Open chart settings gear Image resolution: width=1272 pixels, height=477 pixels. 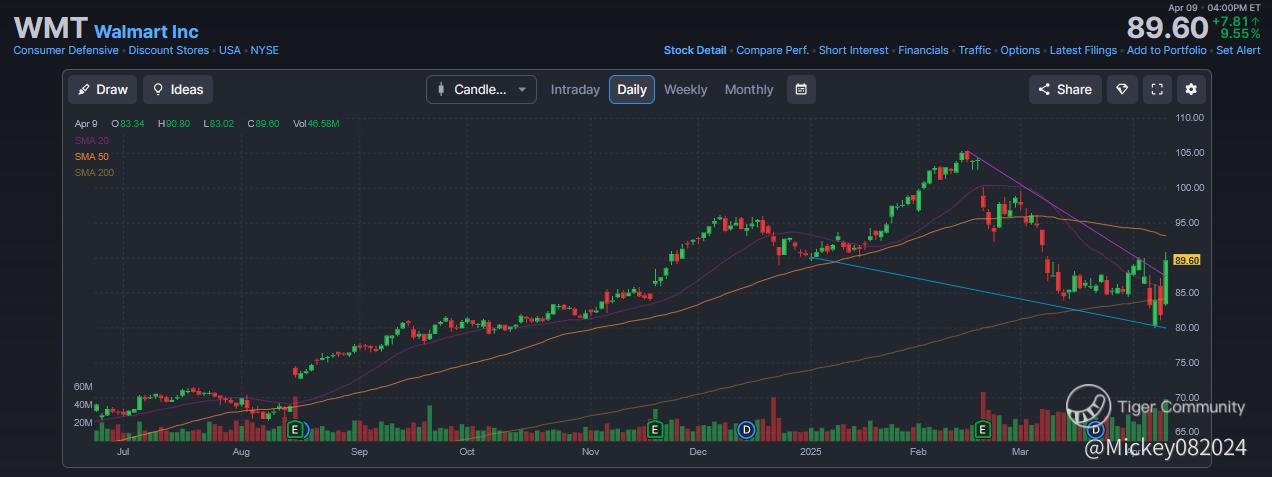tap(1191, 89)
